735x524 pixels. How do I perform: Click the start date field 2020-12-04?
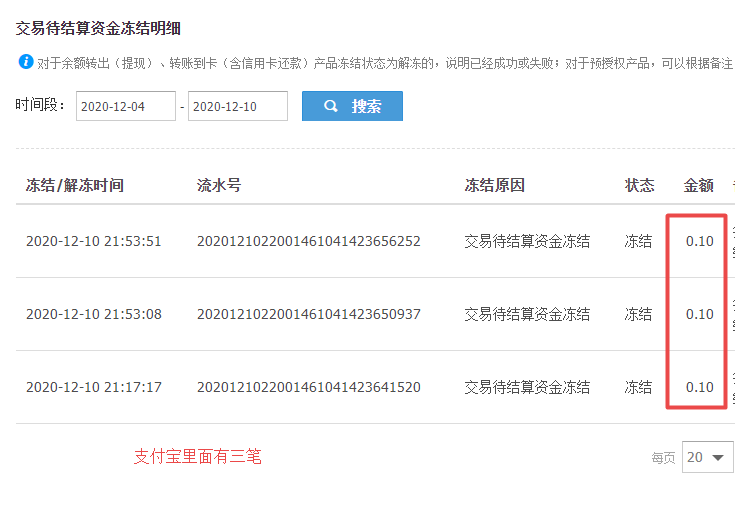[x=125, y=106]
